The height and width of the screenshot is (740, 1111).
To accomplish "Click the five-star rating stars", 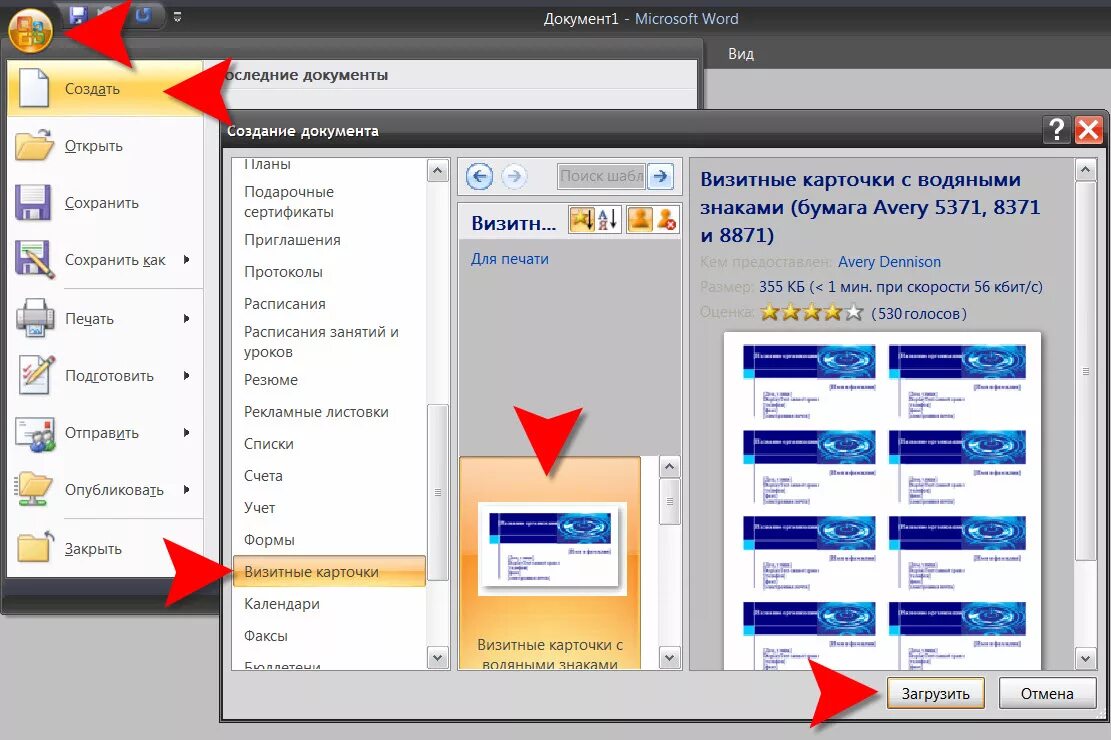I will (811, 313).
